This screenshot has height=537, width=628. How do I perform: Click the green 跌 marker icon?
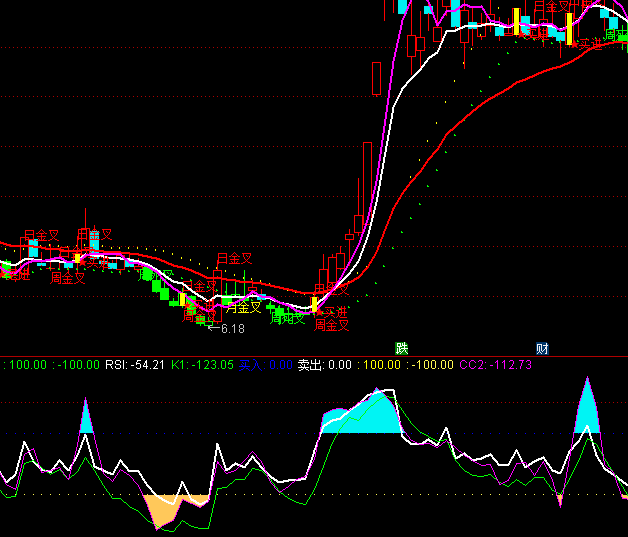click(402, 348)
